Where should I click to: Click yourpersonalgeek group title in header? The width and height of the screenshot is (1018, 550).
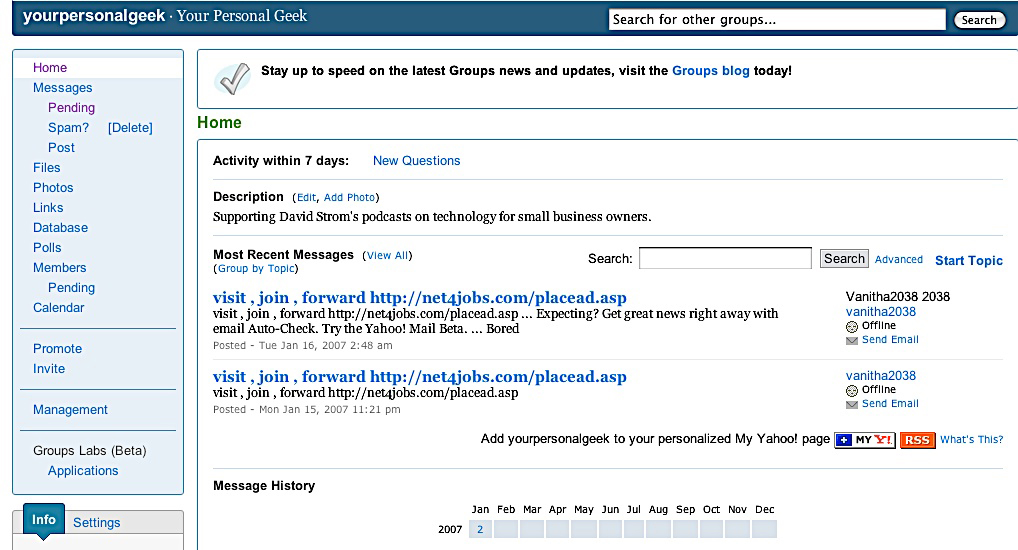coord(93,16)
